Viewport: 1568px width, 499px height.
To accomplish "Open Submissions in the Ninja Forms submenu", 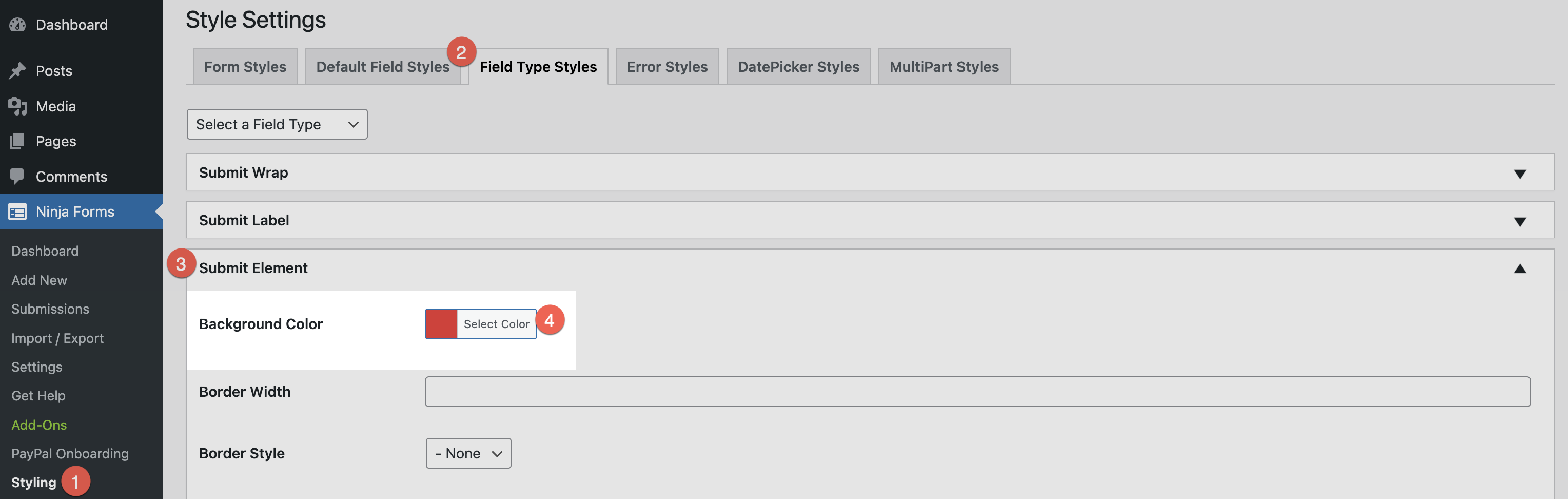I will 50,309.
